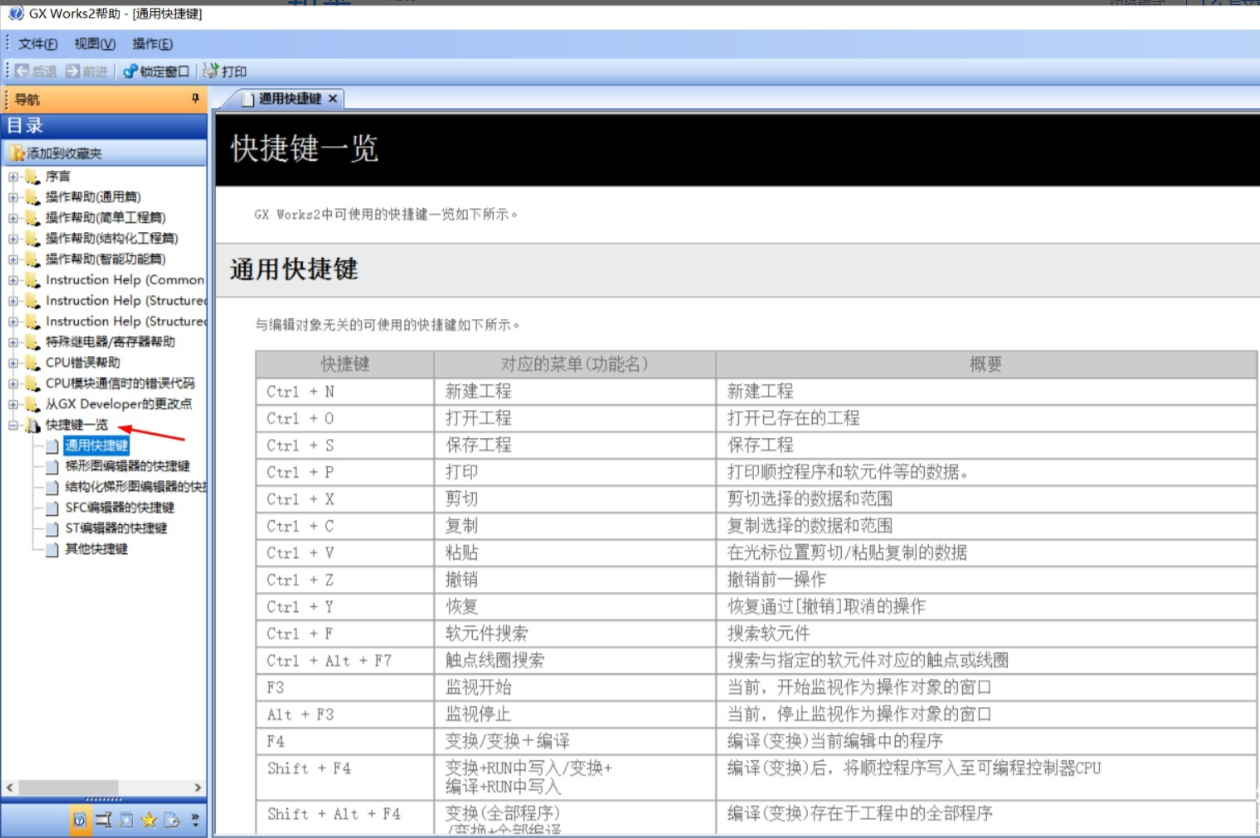The width and height of the screenshot is (1260, 838).
Task: Open 其他快捷键 topic
Action: [96, 549]
